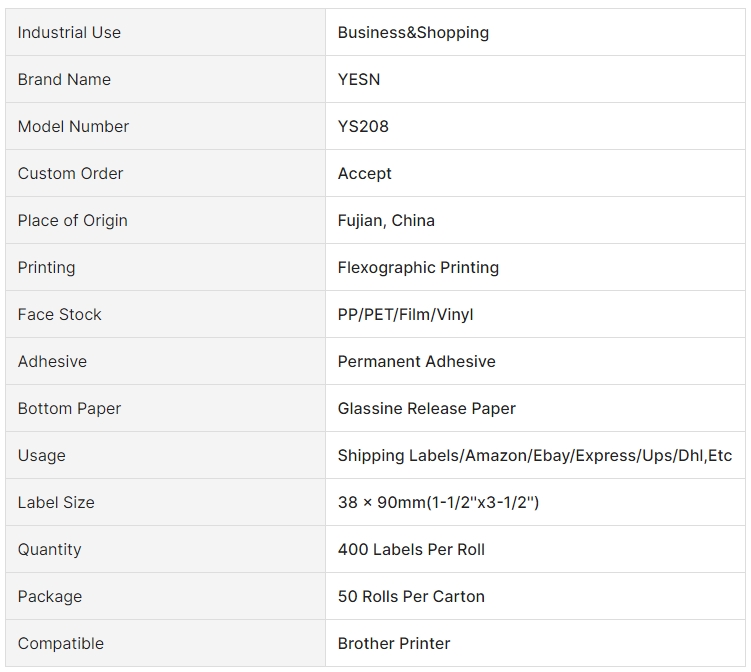751x672 pixels.
Task: Click the Brother Printer compatible value
Action: click(x=394, y=644)
